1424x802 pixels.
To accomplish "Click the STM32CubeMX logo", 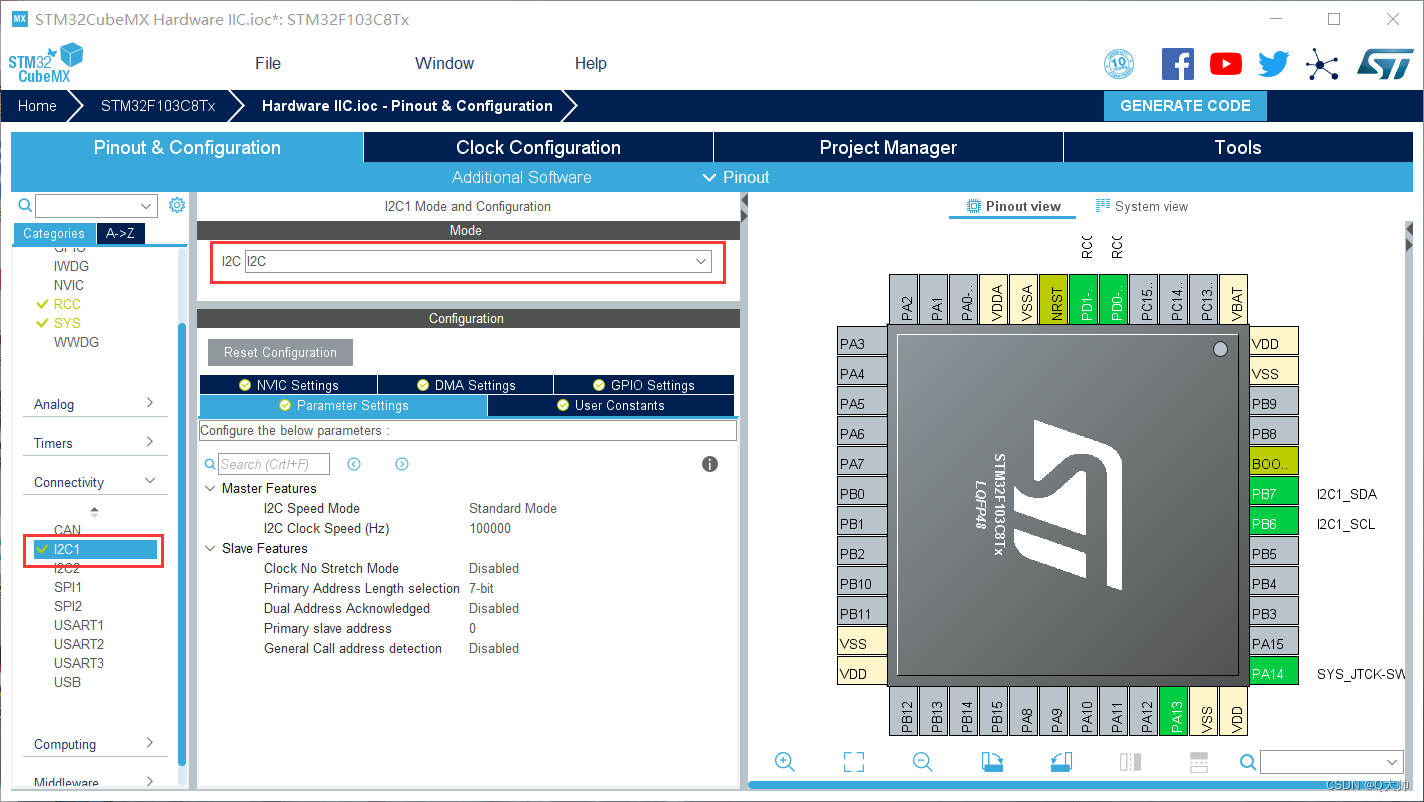I will (x=46, y=63).
